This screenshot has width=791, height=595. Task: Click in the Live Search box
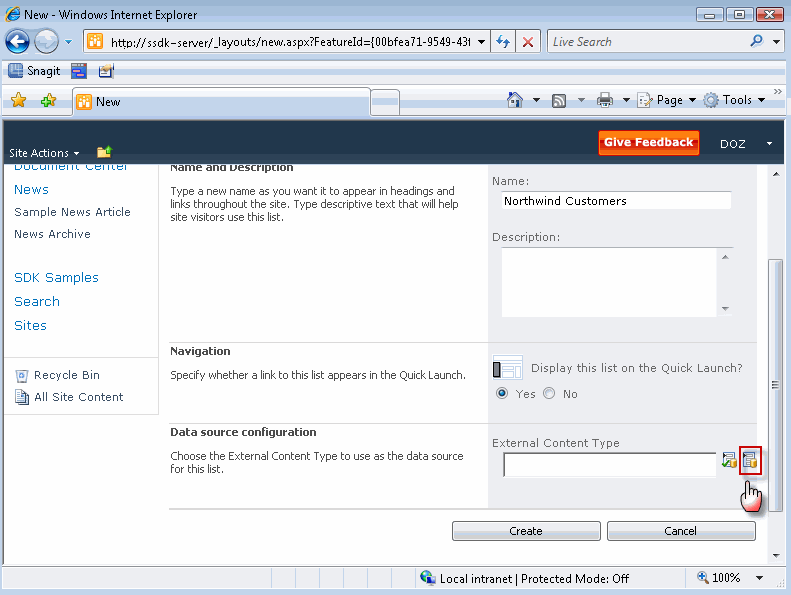pos(648,42)
